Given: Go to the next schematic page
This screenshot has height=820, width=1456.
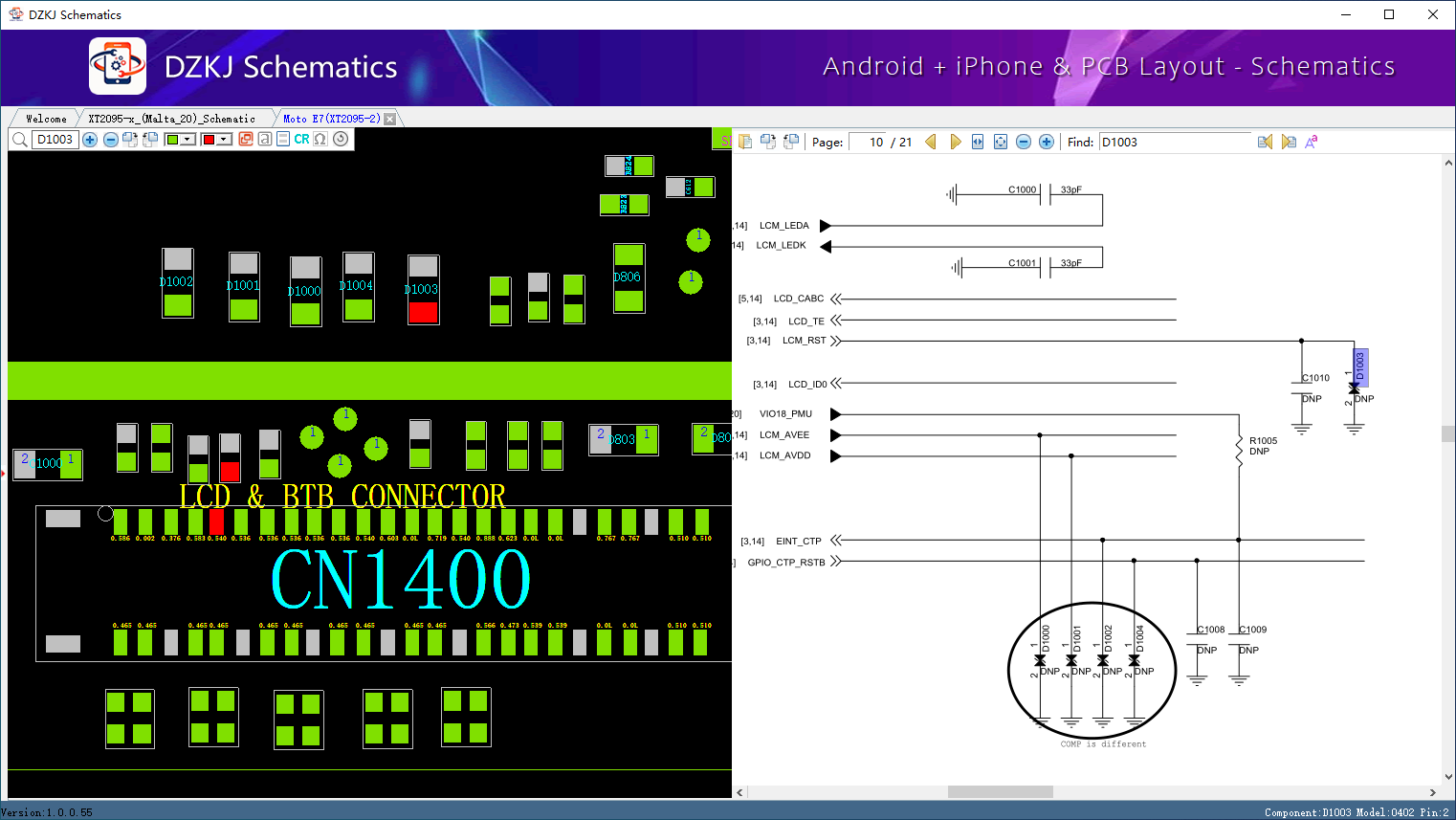Looking at the screenshot, I should point(955,142).
